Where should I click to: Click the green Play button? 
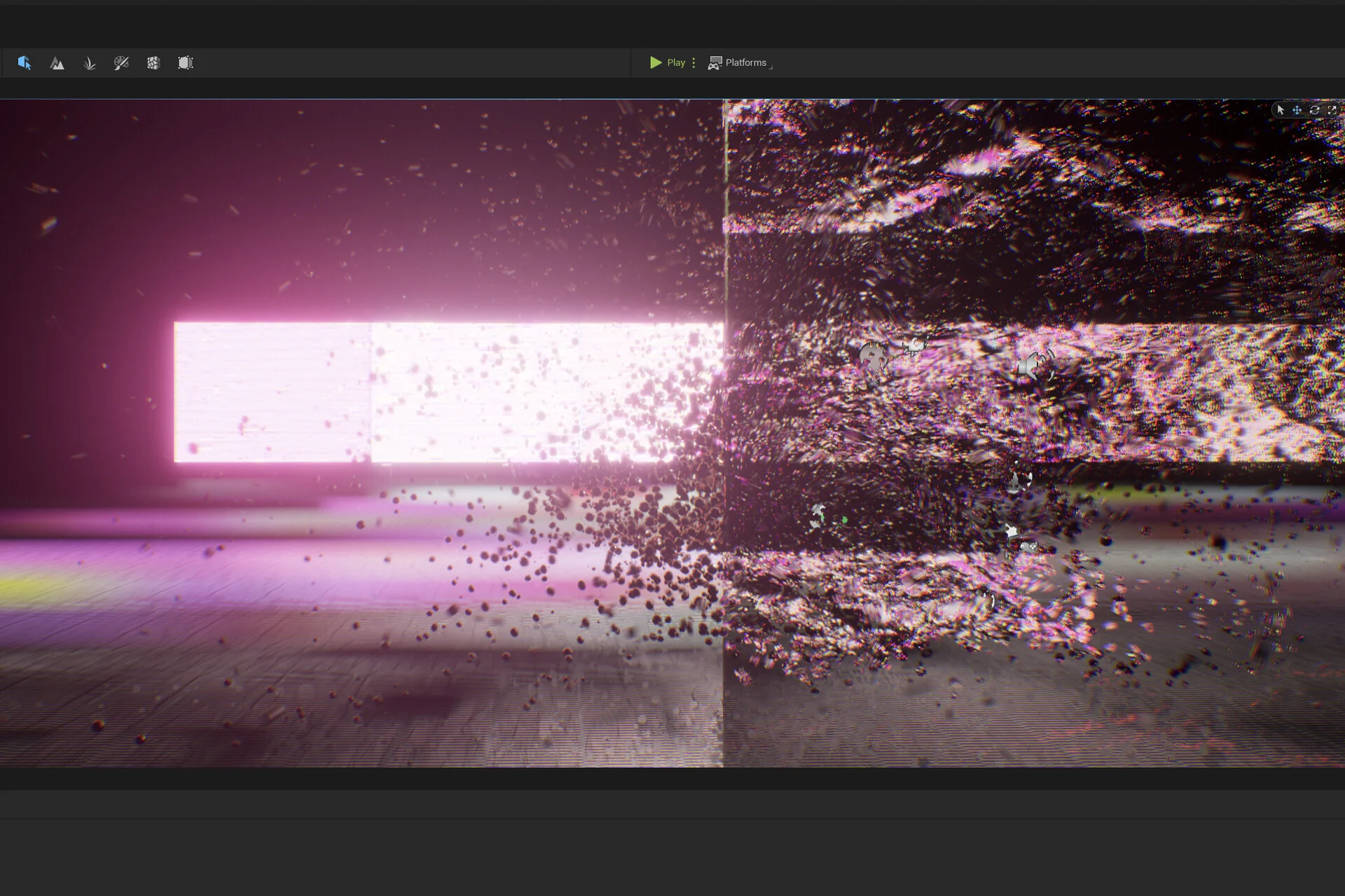668,62
